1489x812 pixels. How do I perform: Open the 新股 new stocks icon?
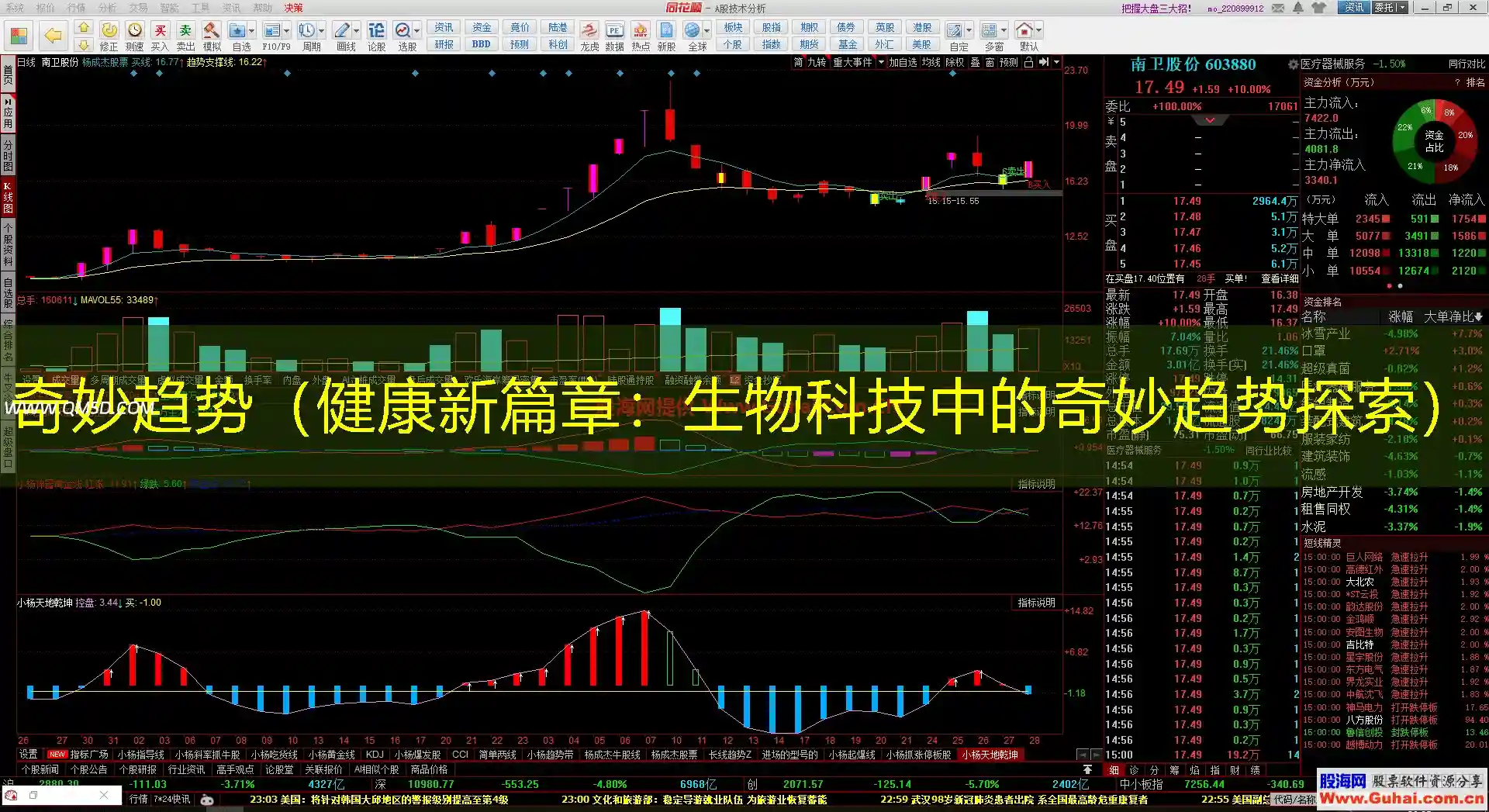(x=666, y=36)
